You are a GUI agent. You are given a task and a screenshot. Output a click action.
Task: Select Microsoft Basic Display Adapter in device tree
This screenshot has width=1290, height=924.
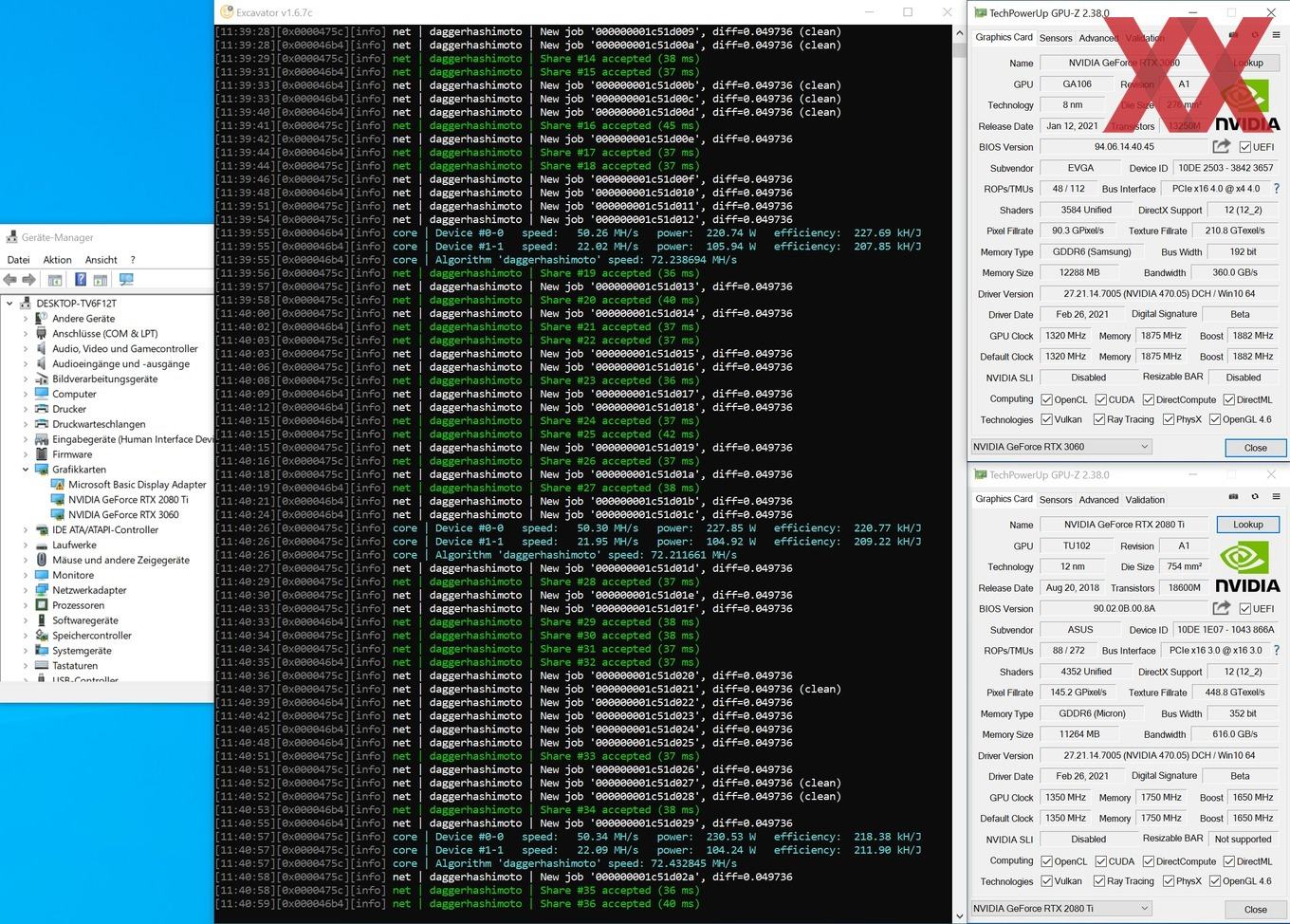137,485
